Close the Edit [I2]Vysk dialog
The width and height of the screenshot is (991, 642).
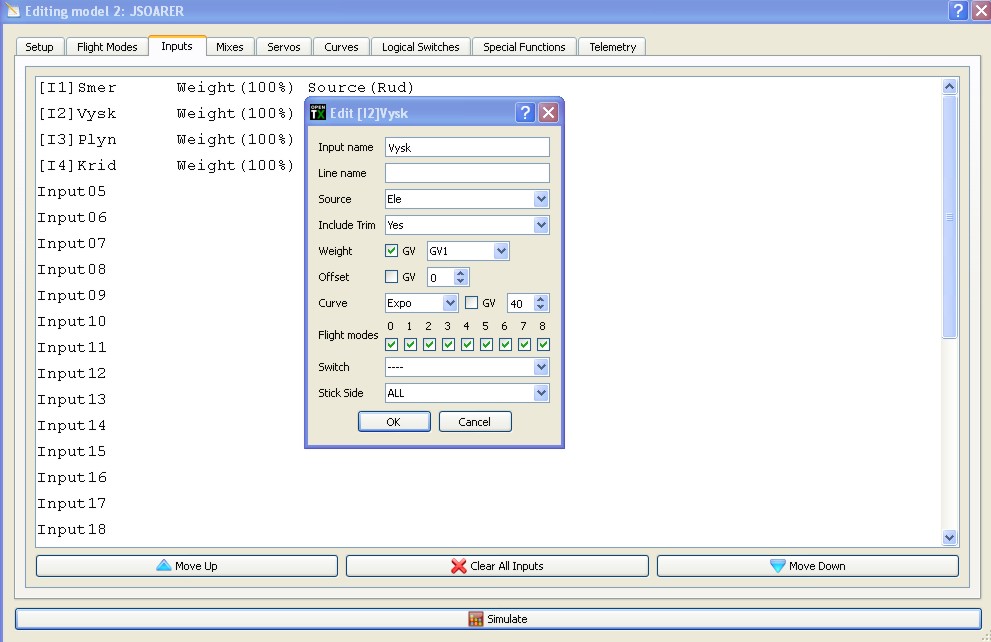(x=548, y=113)
